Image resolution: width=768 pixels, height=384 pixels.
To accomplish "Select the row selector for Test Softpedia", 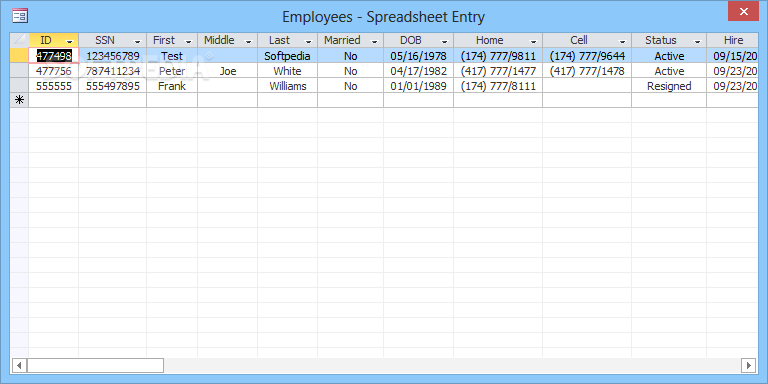I will [x=20, y=56].
